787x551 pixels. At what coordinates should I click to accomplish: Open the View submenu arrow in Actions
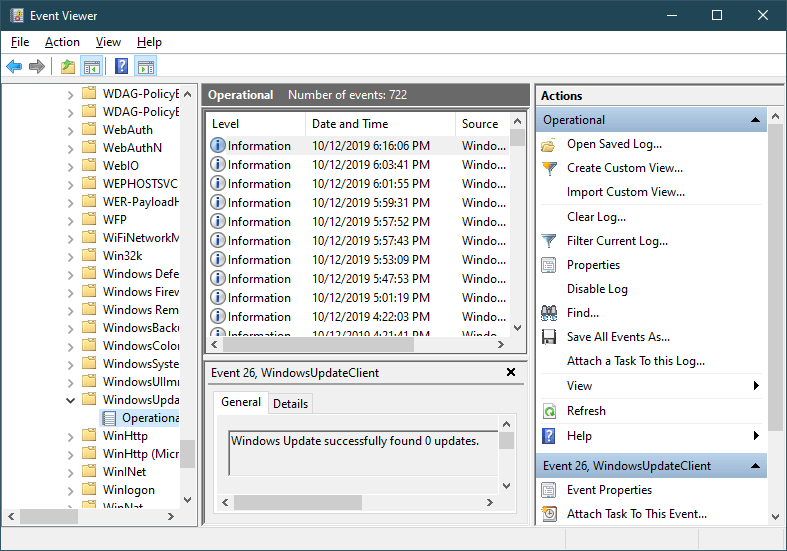[x=756, y=385]
